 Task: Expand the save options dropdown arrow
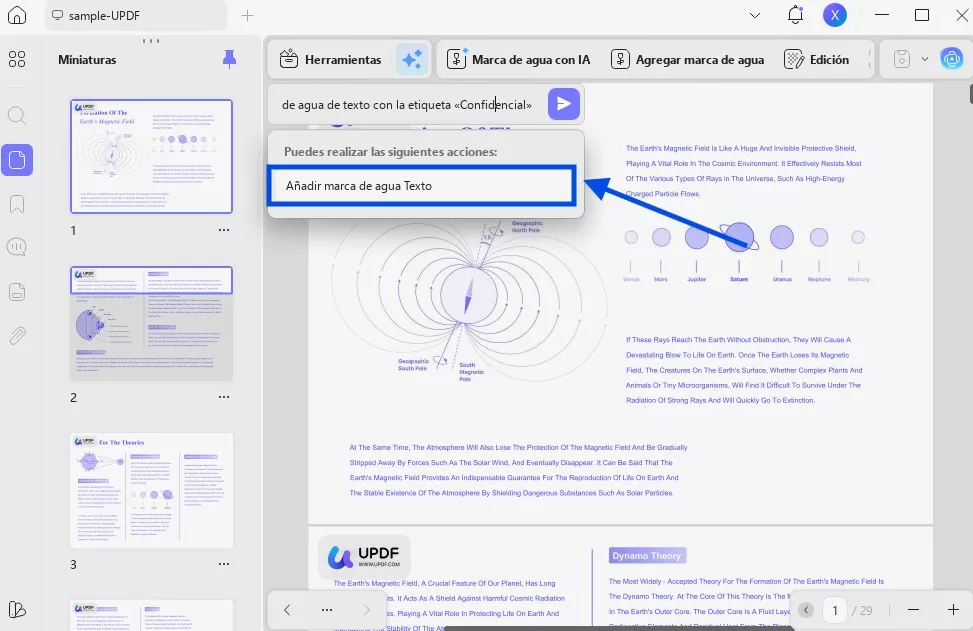pos(925,60)
